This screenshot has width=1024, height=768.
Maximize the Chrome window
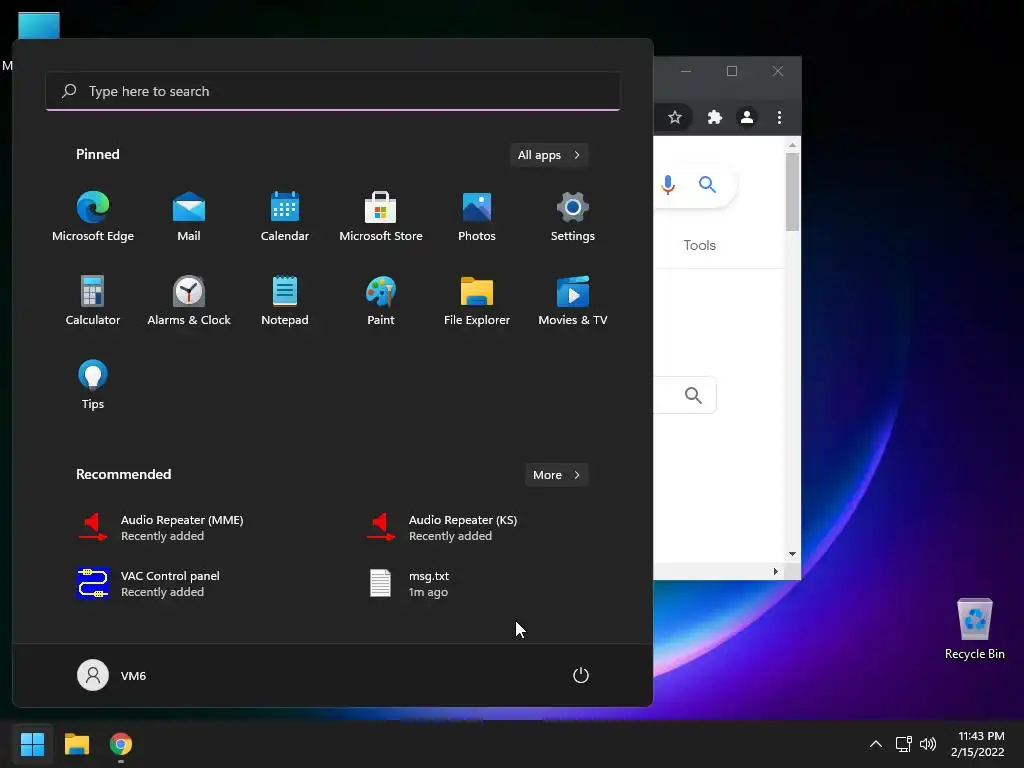732,71
